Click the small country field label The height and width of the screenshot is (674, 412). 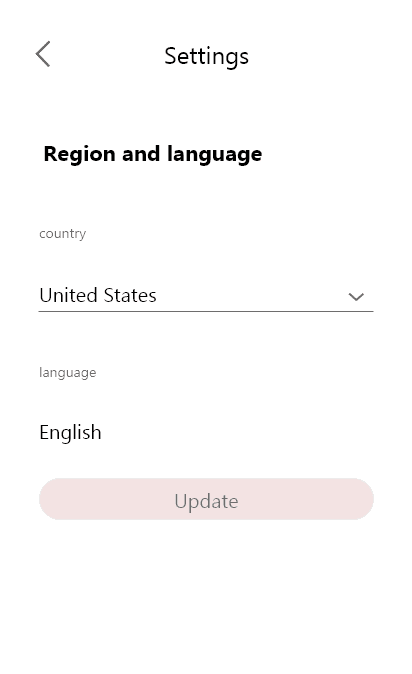(x=62, y=234)
